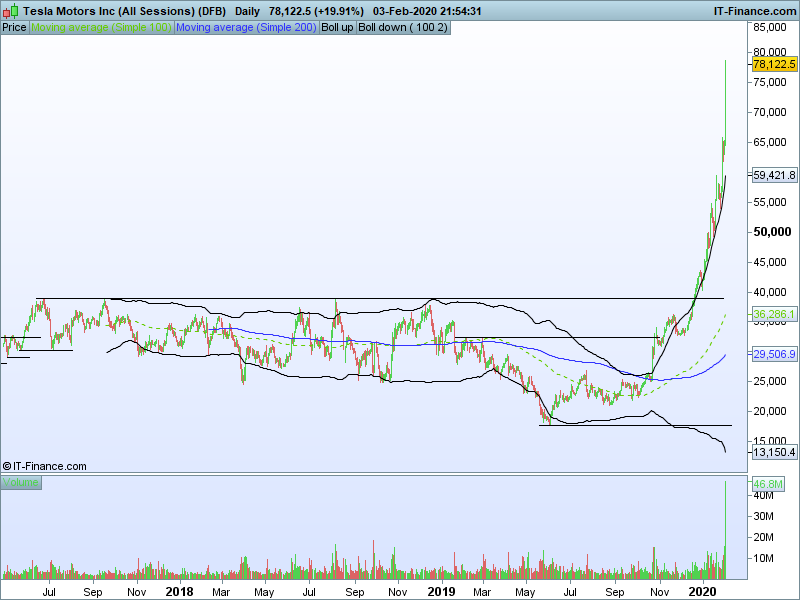Click the 50,000 price axis label
The height and width of the screenshot is (600, 800).
coord(772,232)
